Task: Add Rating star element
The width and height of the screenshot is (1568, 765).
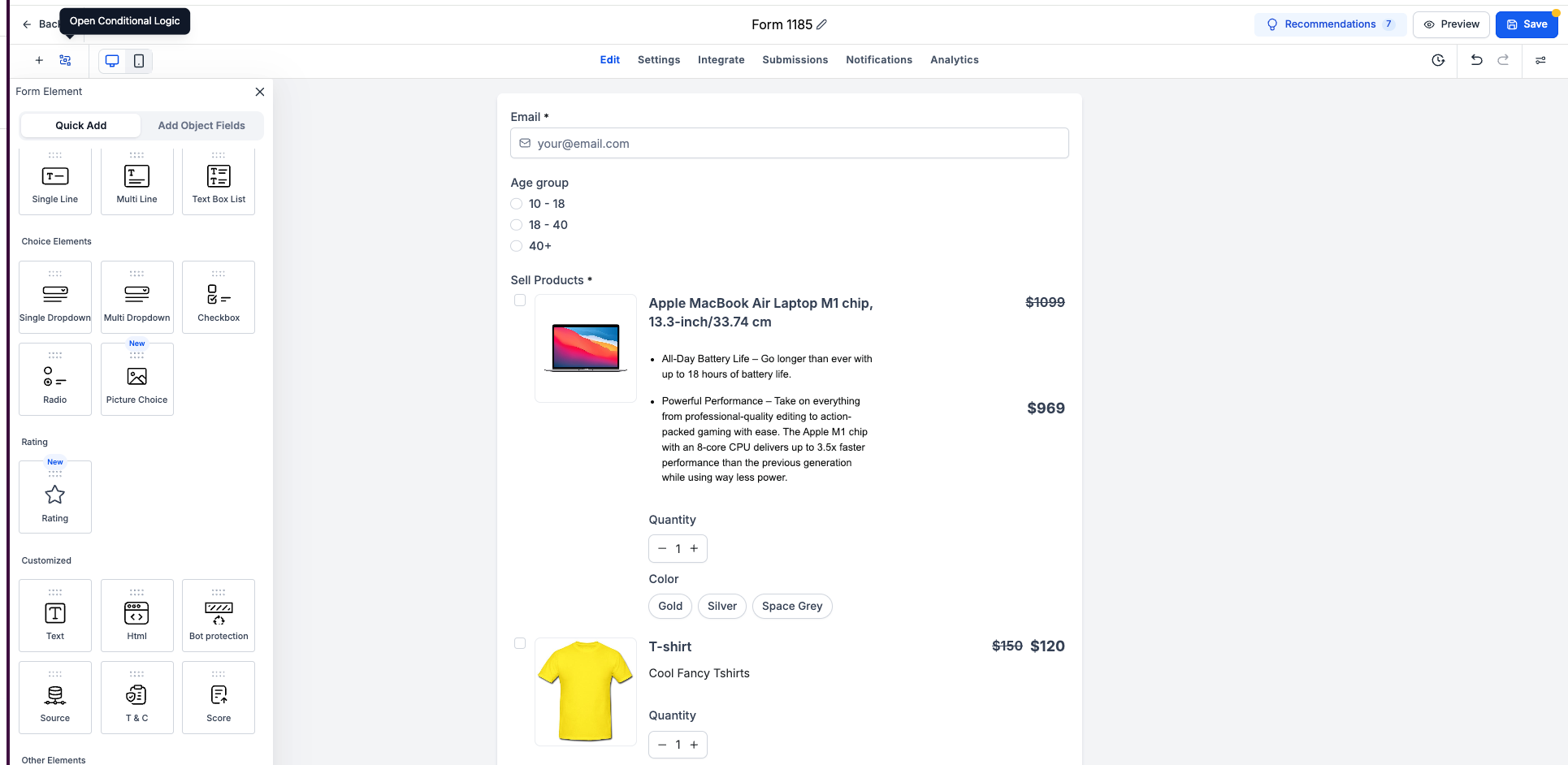Action: [55, 497]
